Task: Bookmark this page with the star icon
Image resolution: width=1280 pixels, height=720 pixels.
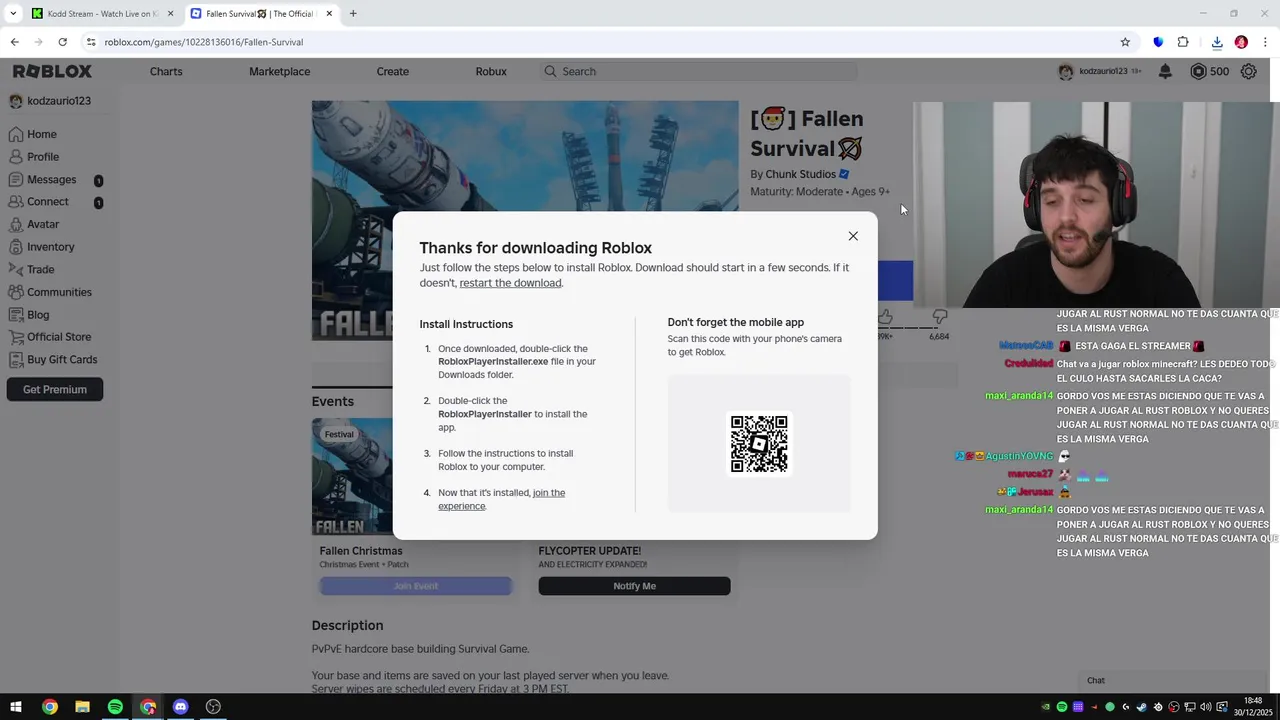Action: tap(1125, 42)
